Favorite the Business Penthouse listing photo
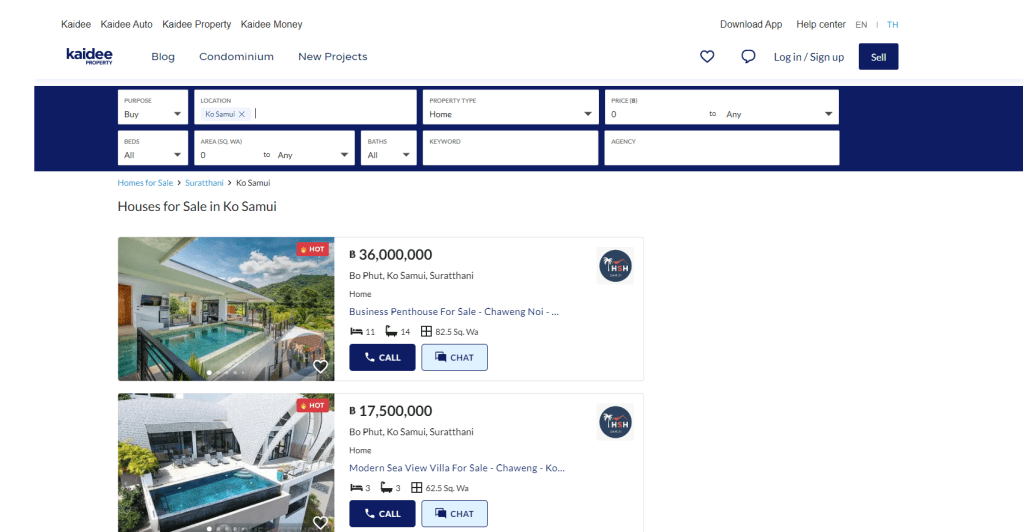This screenshot has width=1023, height=532. pos(320,367)
